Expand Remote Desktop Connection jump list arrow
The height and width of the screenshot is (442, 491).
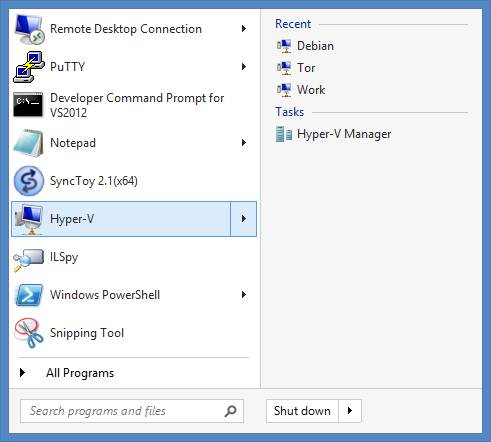click(x=244, y=29)
